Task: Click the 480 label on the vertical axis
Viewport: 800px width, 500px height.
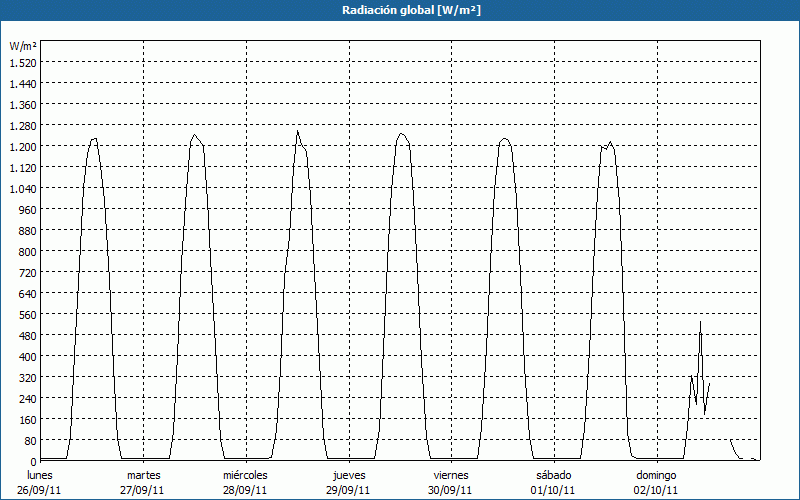Action: [x=26, y=336]
